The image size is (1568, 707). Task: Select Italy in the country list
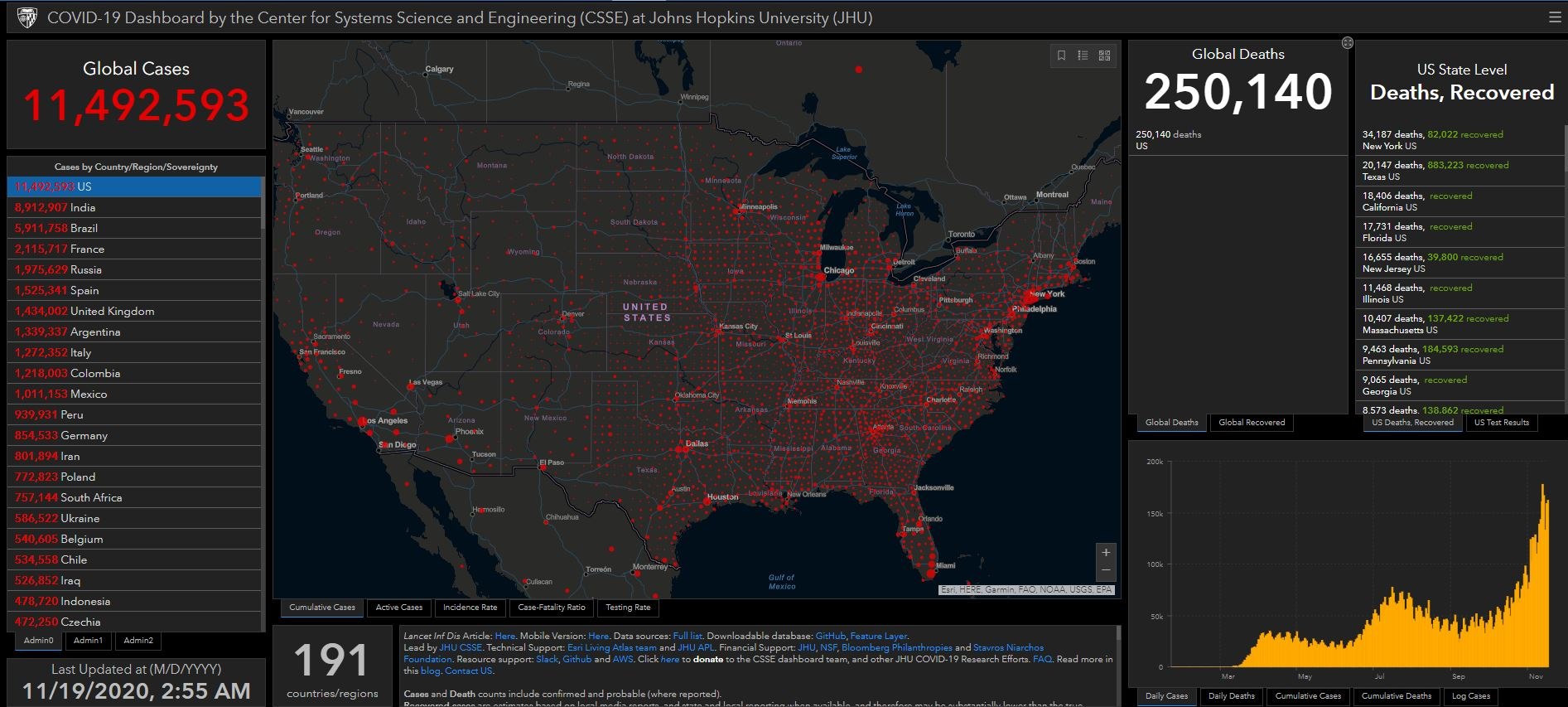(x=134, y=352)
